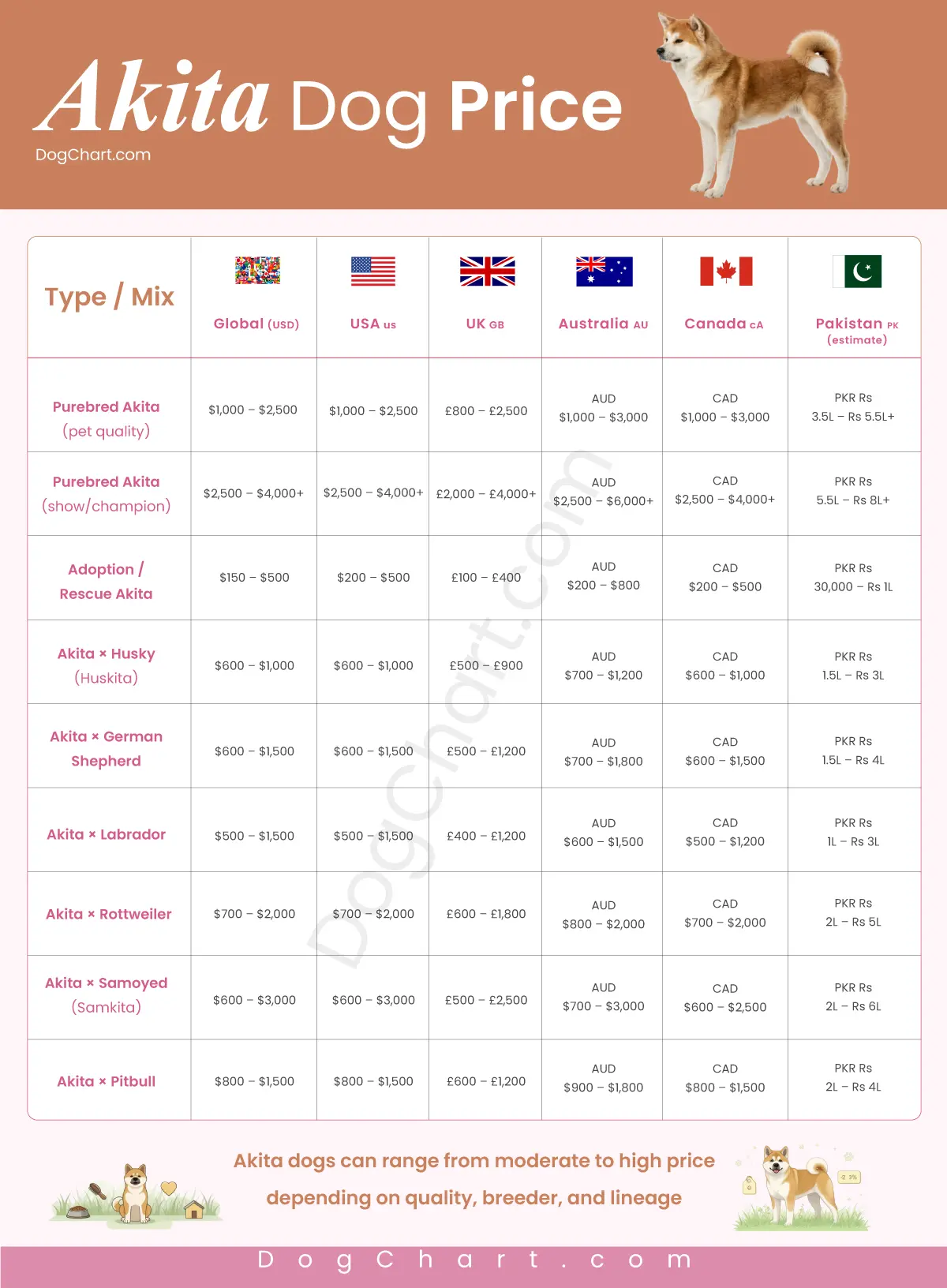
Task: Click the USA flag icon
Action: point(373,271)
